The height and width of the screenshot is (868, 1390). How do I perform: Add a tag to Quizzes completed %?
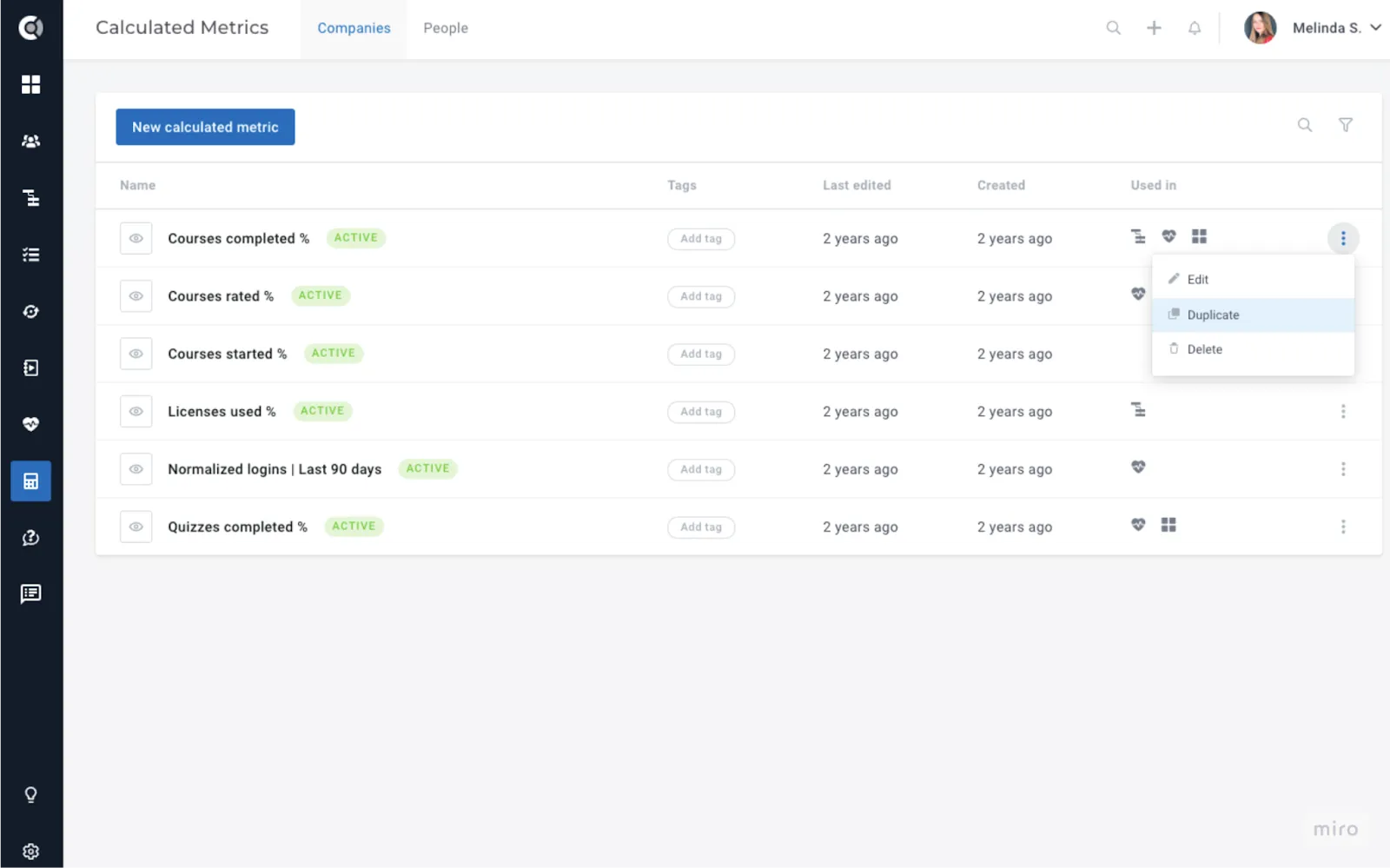pyautogui.click(x=701, y=527)
